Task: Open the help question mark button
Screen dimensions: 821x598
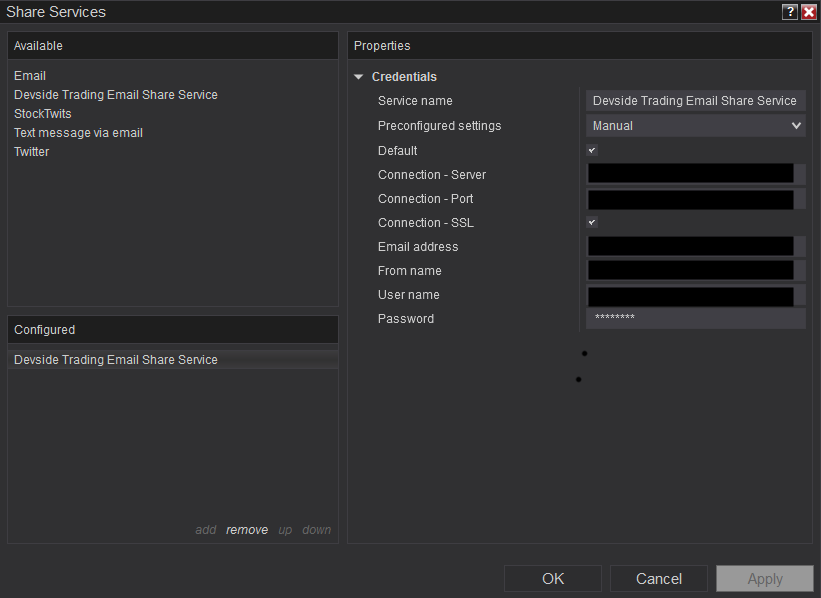Action: 790,12
